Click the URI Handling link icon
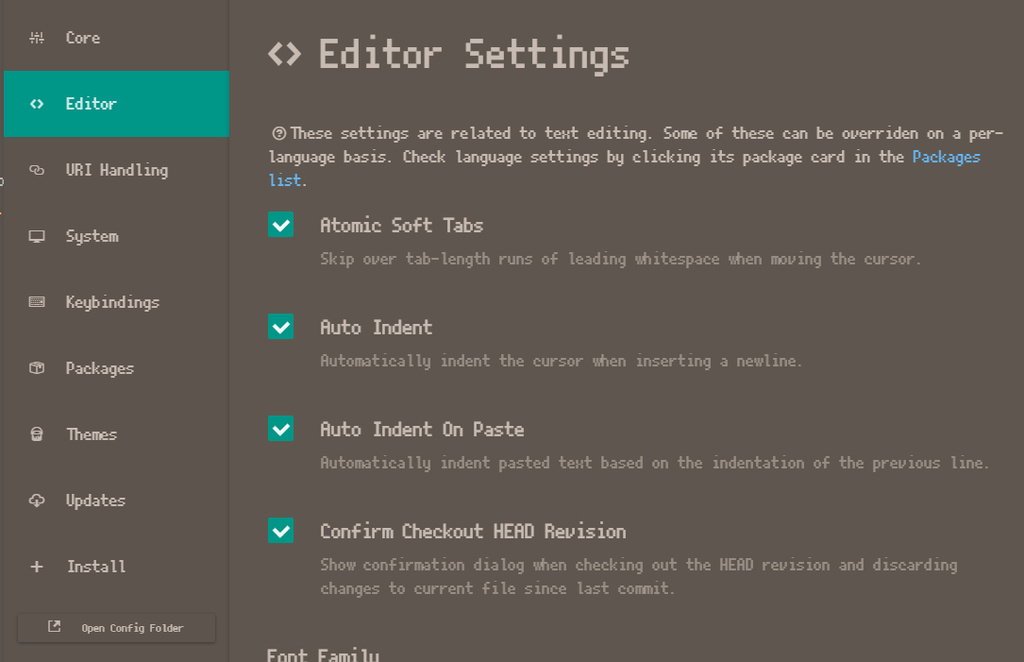Screen dimensions: 1024x662 (x=37, y=170)
